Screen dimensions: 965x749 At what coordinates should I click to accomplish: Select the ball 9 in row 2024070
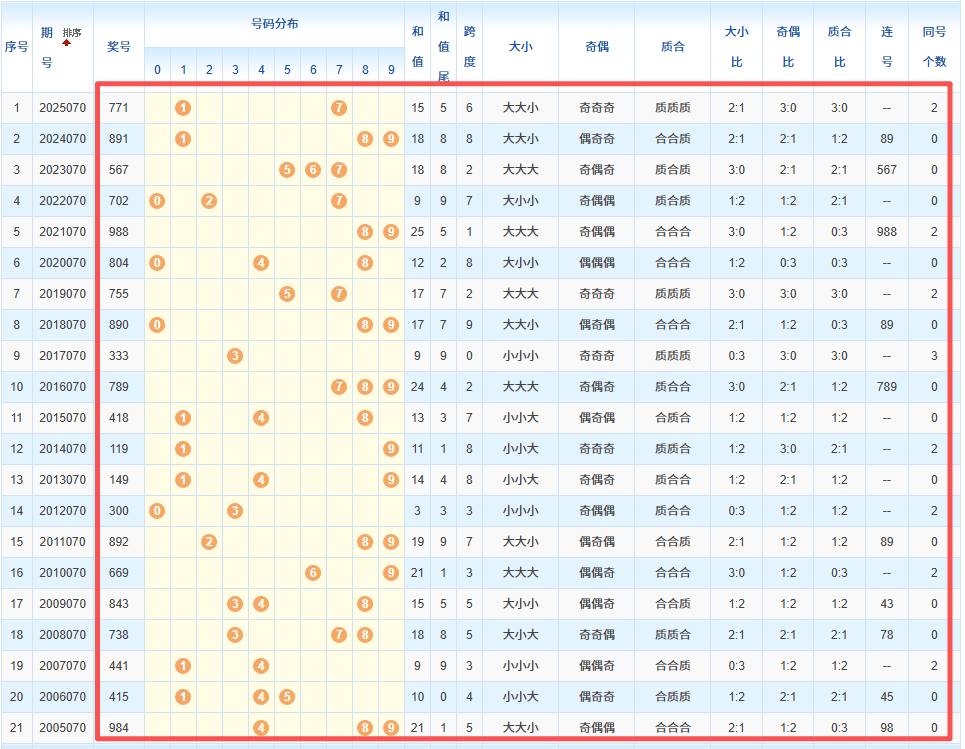[x=391, y=139]
